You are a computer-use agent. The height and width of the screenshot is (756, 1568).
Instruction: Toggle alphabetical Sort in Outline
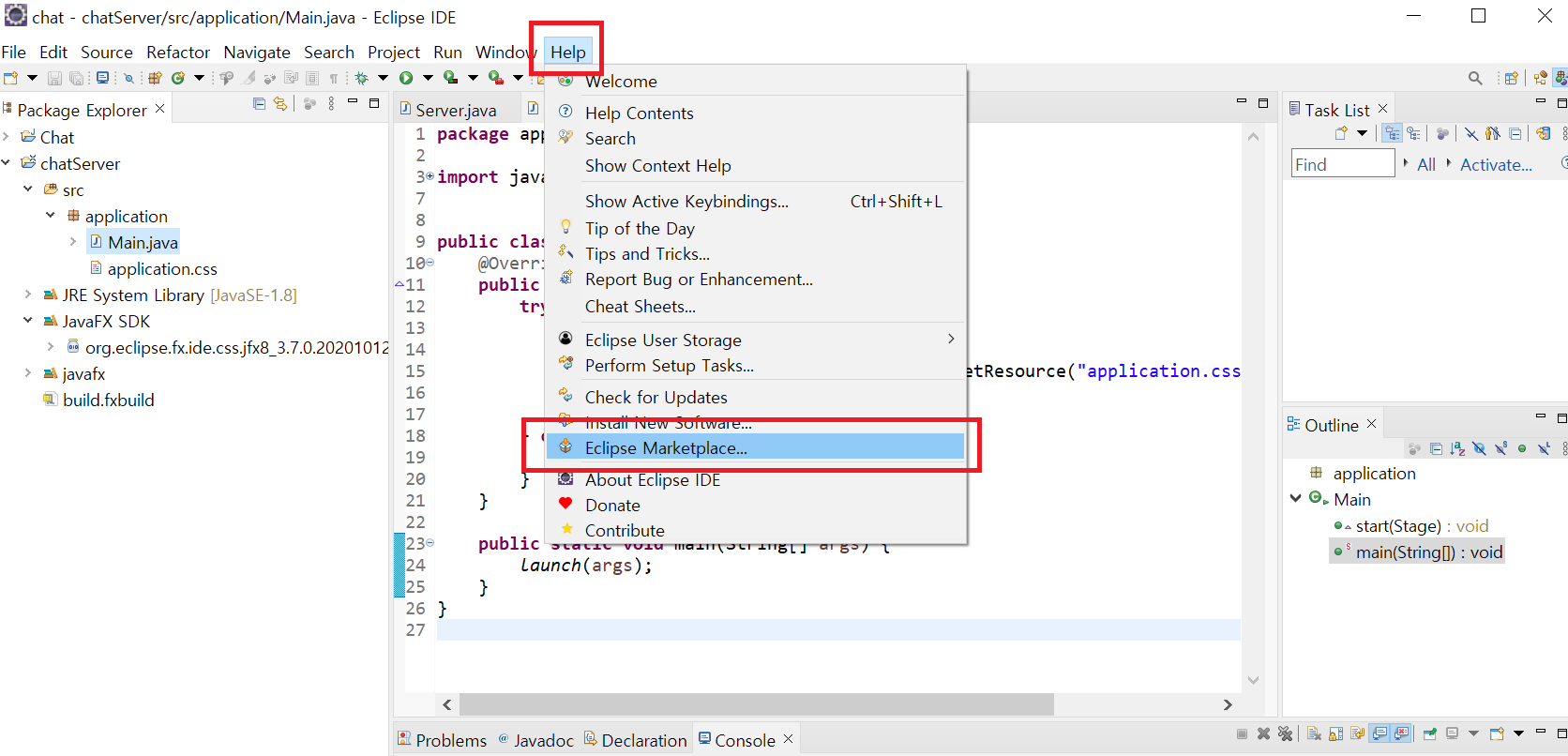1457,448
